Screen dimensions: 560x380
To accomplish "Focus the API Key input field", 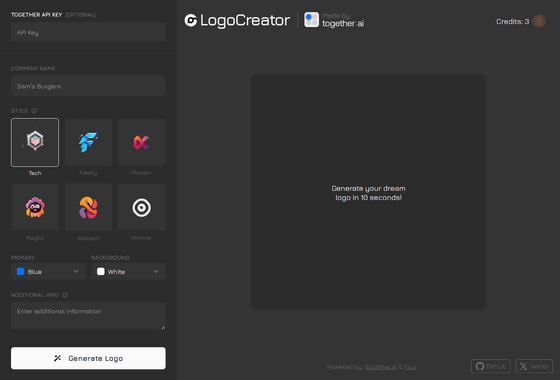I will (x=88, y=32).
